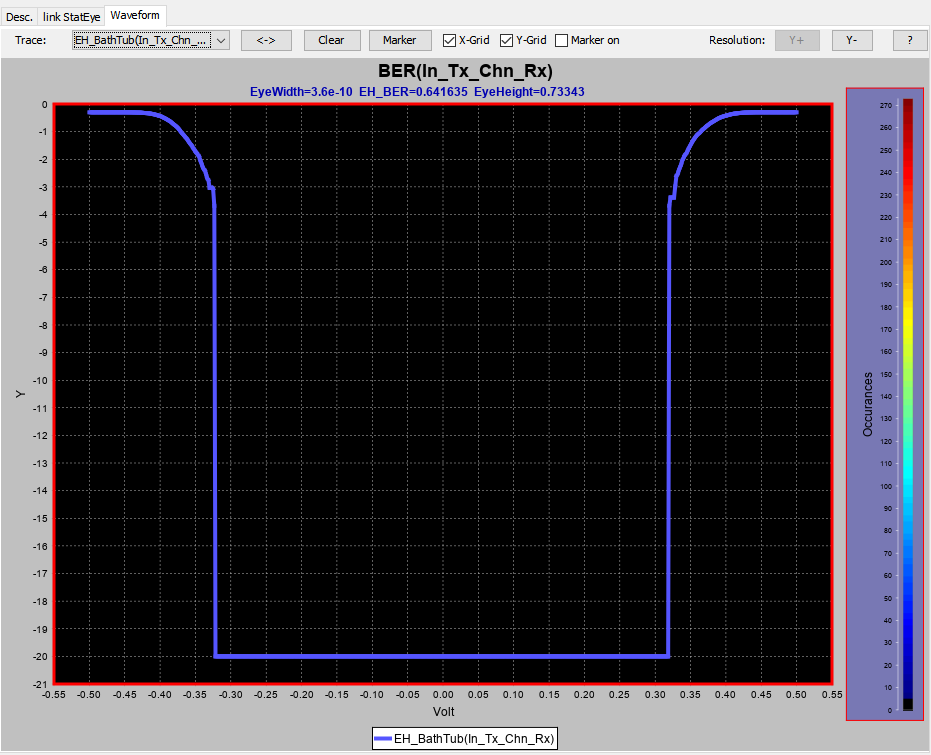Select the Waveform tab
The height and width of the screenshot is (755, 931).
click(135, 15)
